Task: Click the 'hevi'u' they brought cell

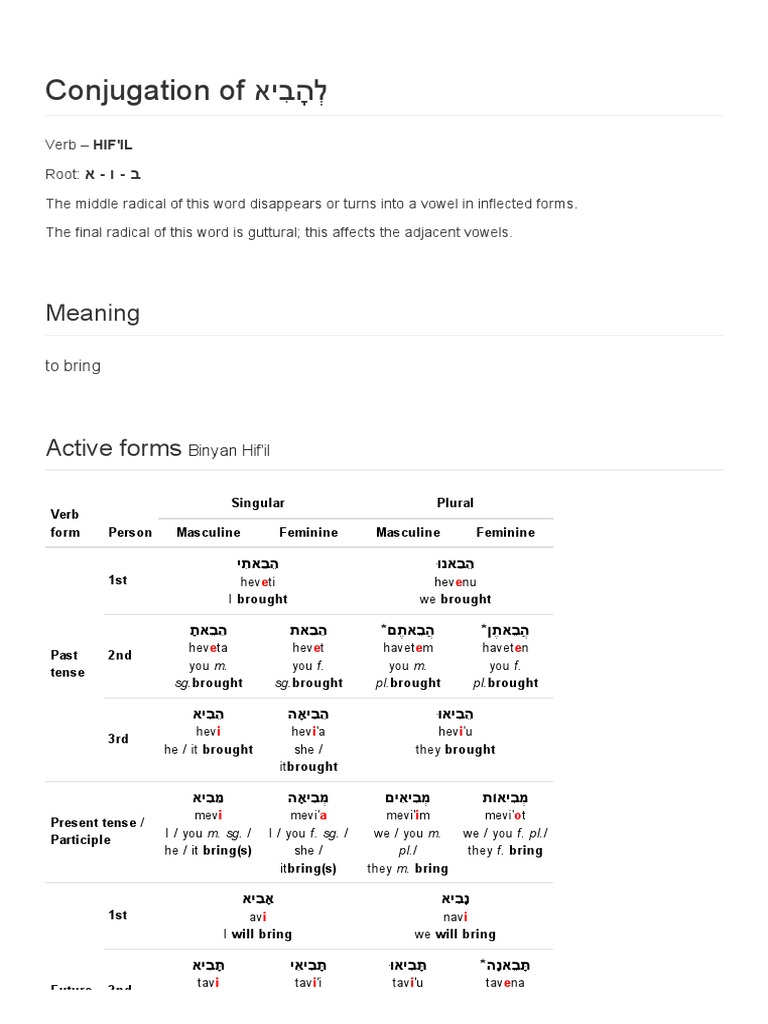Action: [455, 732]
